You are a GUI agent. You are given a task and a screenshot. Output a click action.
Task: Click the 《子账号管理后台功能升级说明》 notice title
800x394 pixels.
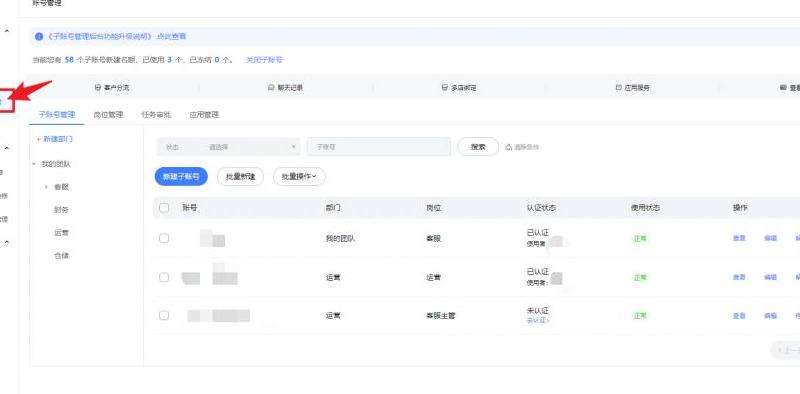click(x=99, y=37)
